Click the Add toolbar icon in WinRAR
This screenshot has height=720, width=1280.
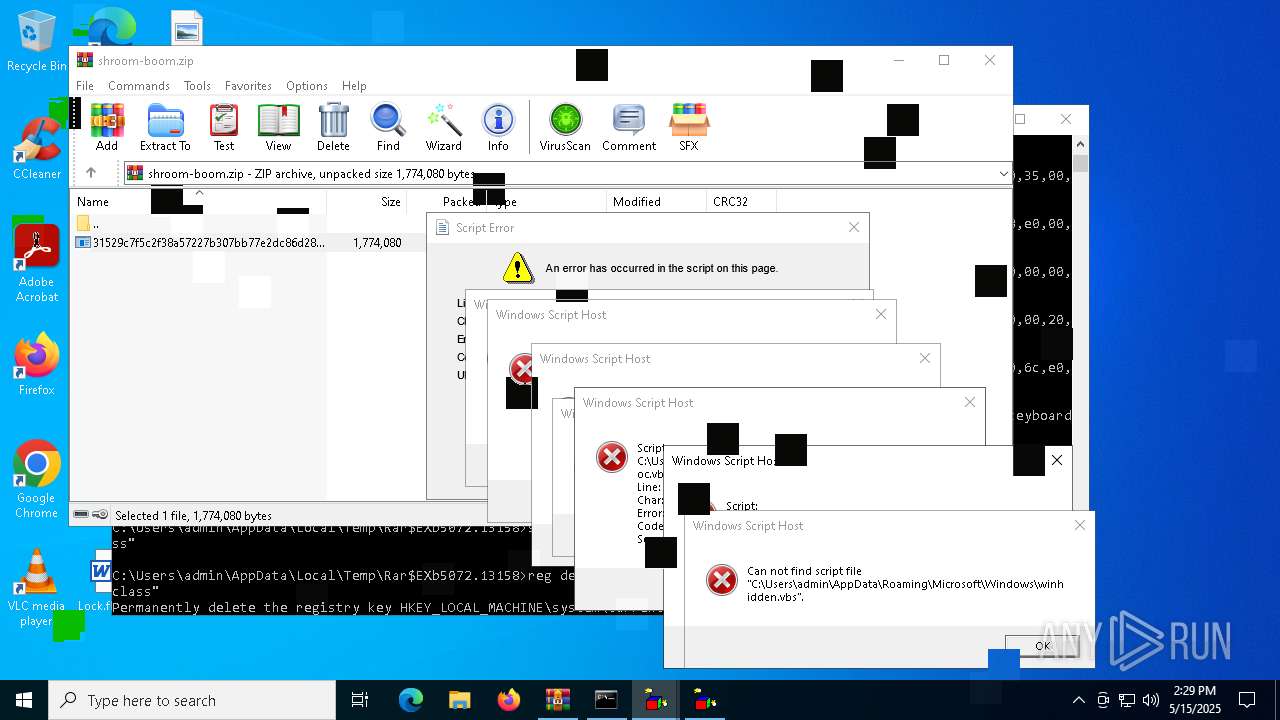[107, 127]
